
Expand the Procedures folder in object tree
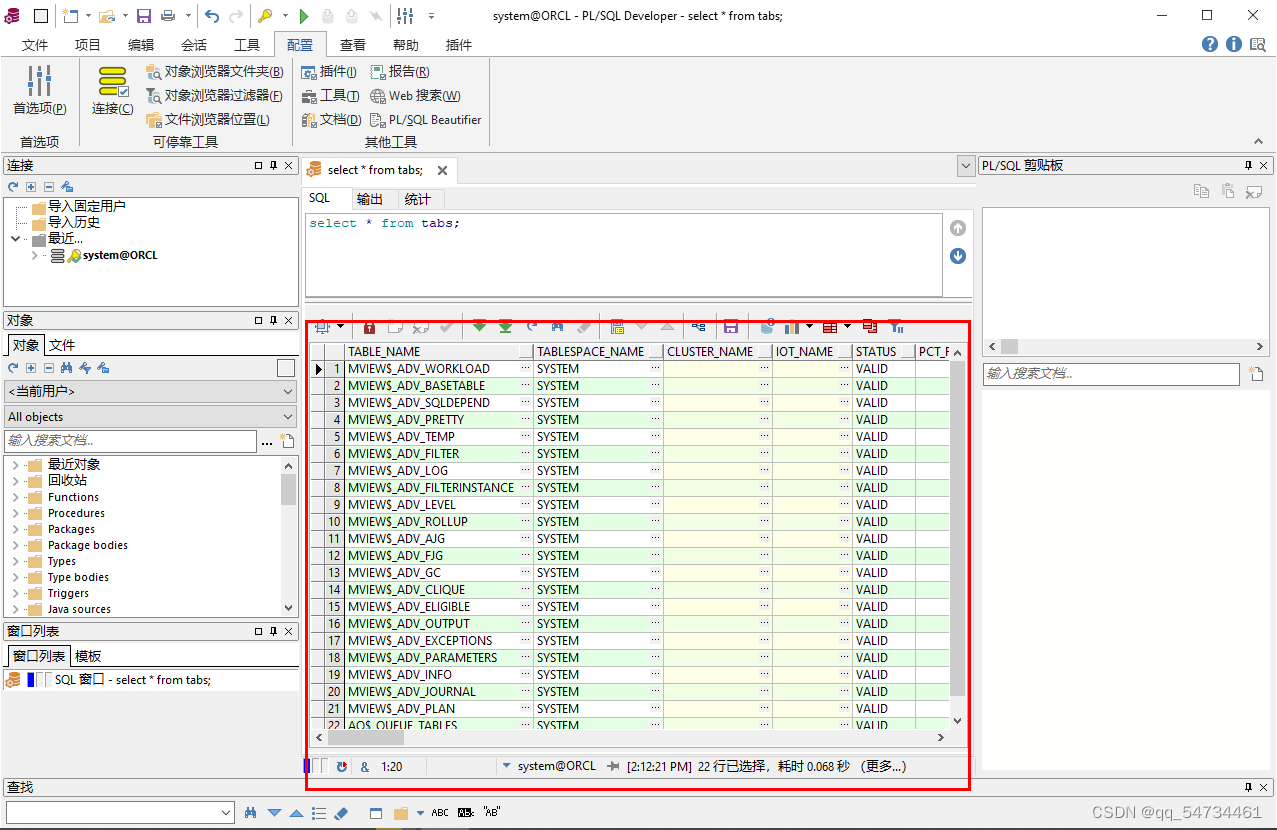pos(15,513)
